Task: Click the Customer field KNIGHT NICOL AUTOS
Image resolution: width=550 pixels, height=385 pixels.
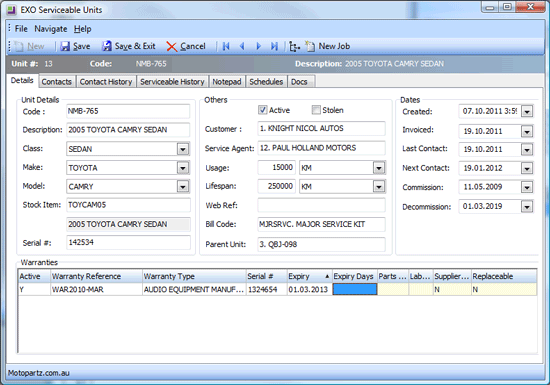Action: [x=321, y=128]
